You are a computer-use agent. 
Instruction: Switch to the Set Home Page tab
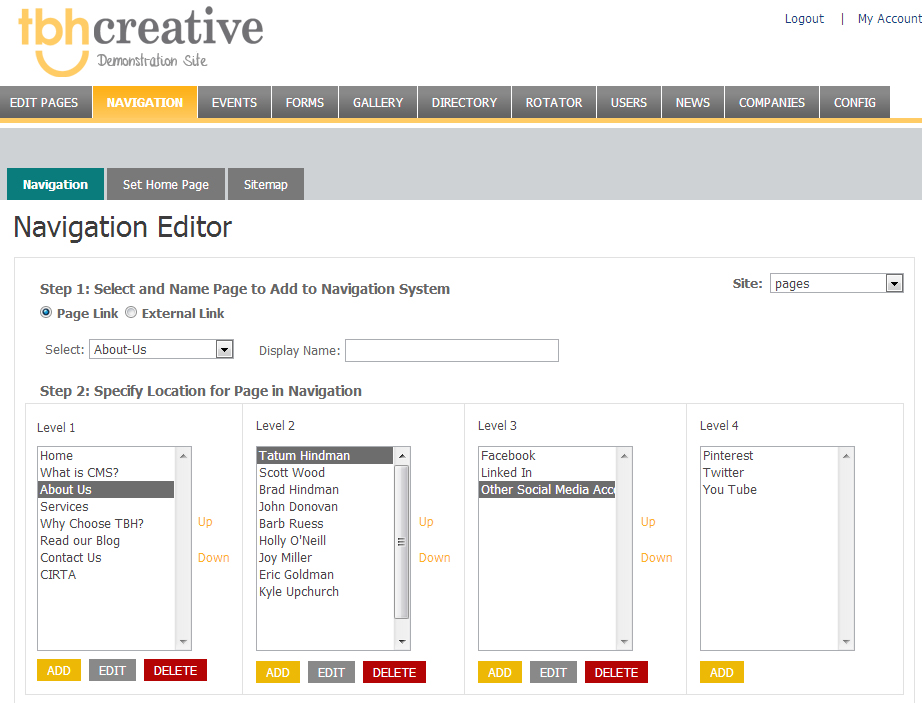click(166, 185)
